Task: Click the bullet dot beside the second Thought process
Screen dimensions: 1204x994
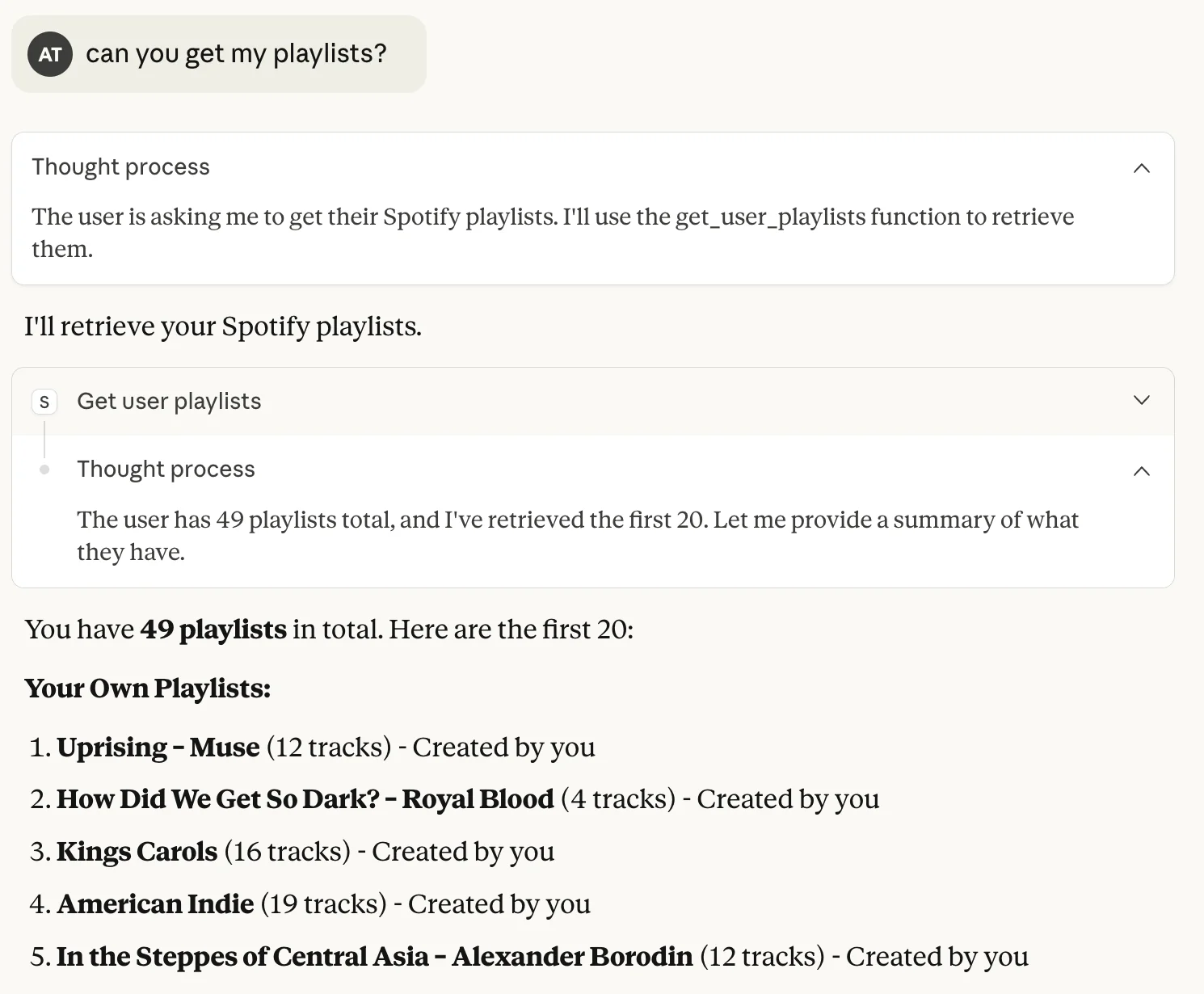Action: pos(44,470)
